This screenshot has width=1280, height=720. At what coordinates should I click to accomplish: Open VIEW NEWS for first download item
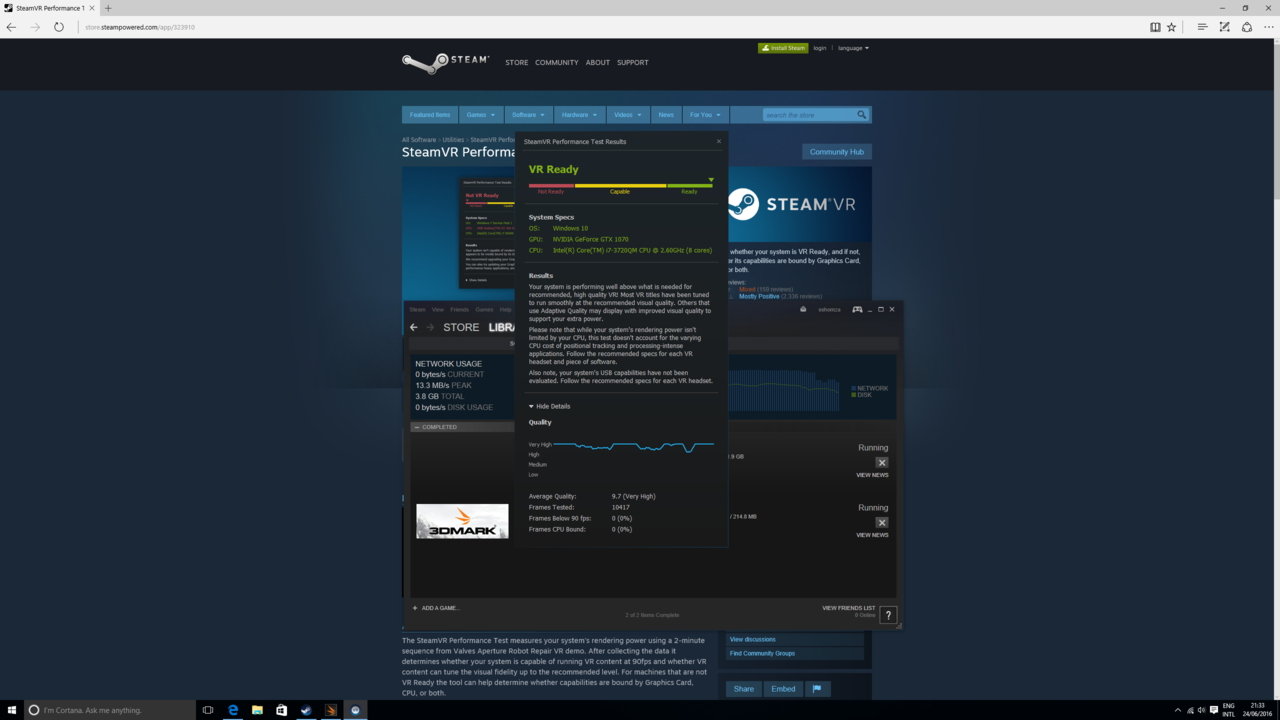pyautogui.click(x=872, y=475)
